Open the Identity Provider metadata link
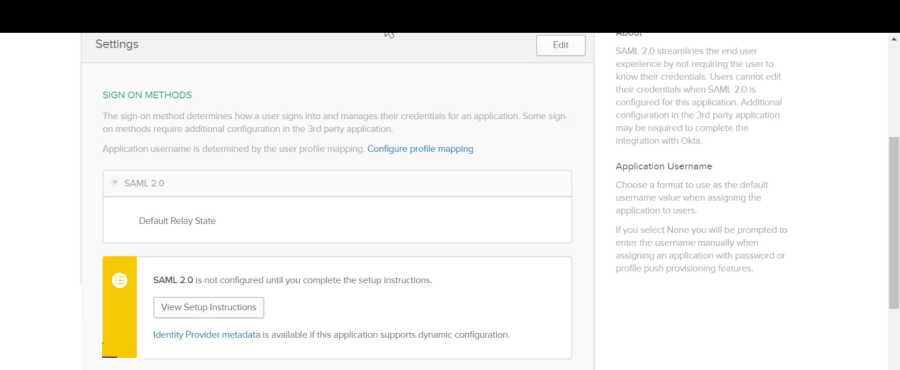Viewport: 900px width, 370px height. coord(207,334)
